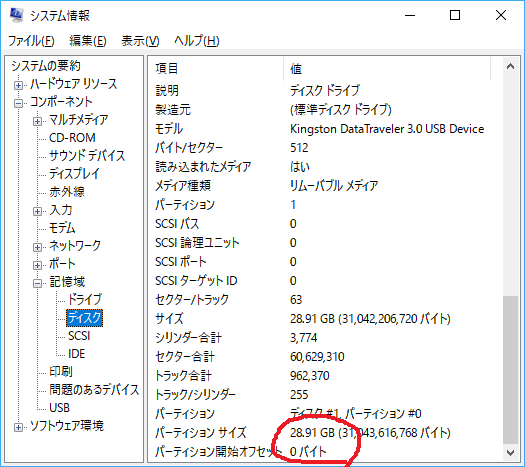Screen dimensions: 525x467
Task: Click the scrollbar down arrow
Action: [510, 453]
